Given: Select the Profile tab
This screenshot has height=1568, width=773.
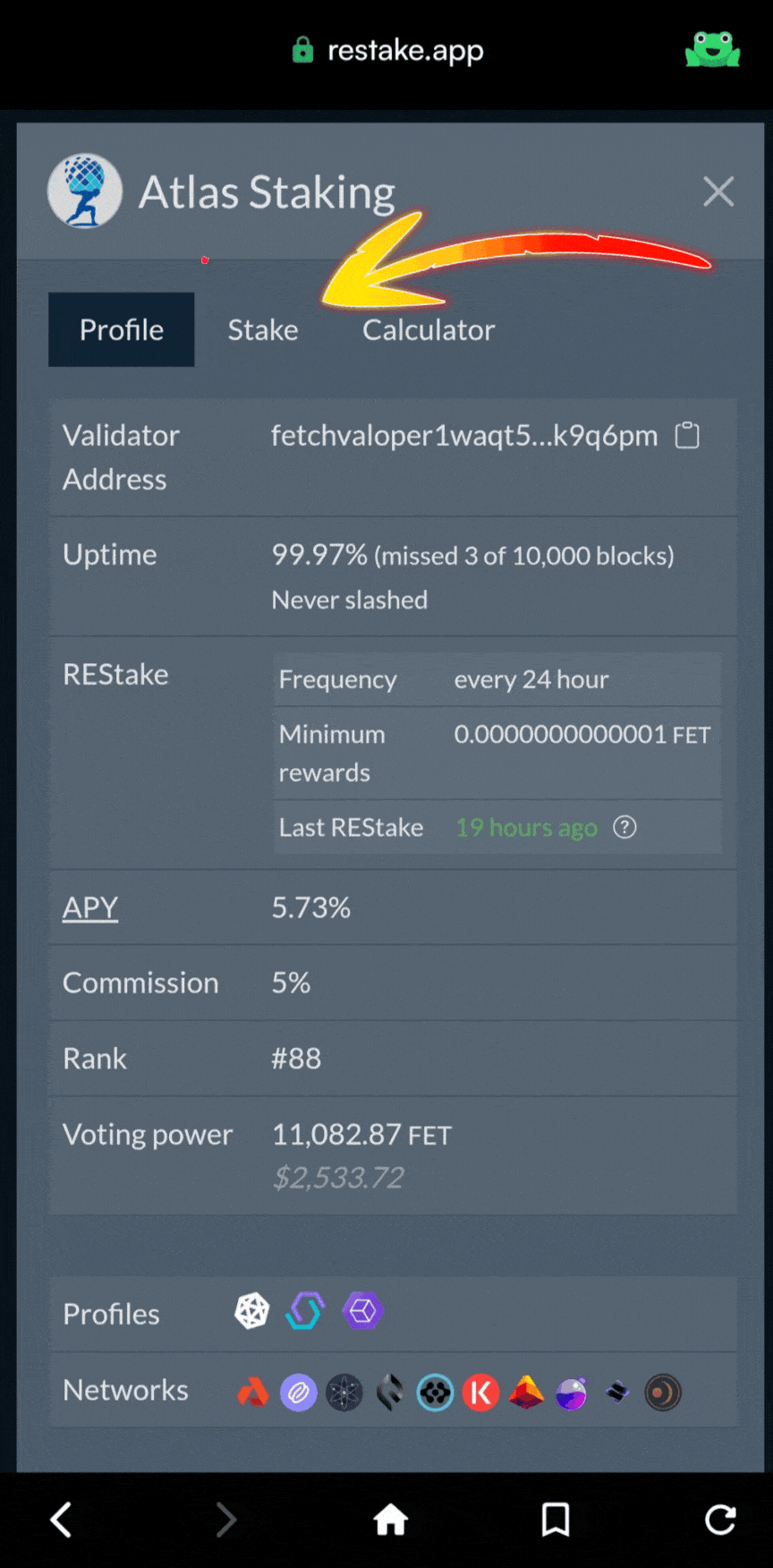Looking at the screenshot, I should [x=121, y=329].
